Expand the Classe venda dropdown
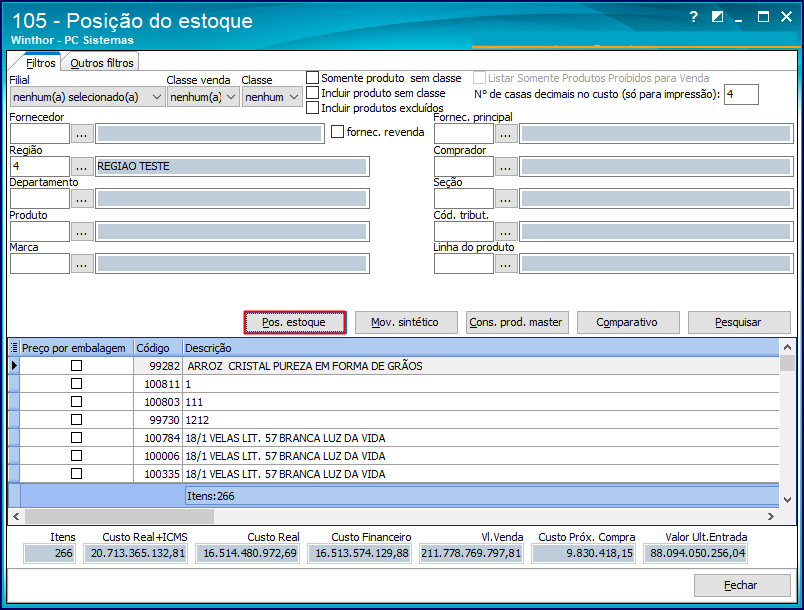This screenshot has height=610, width=804. 203,97
